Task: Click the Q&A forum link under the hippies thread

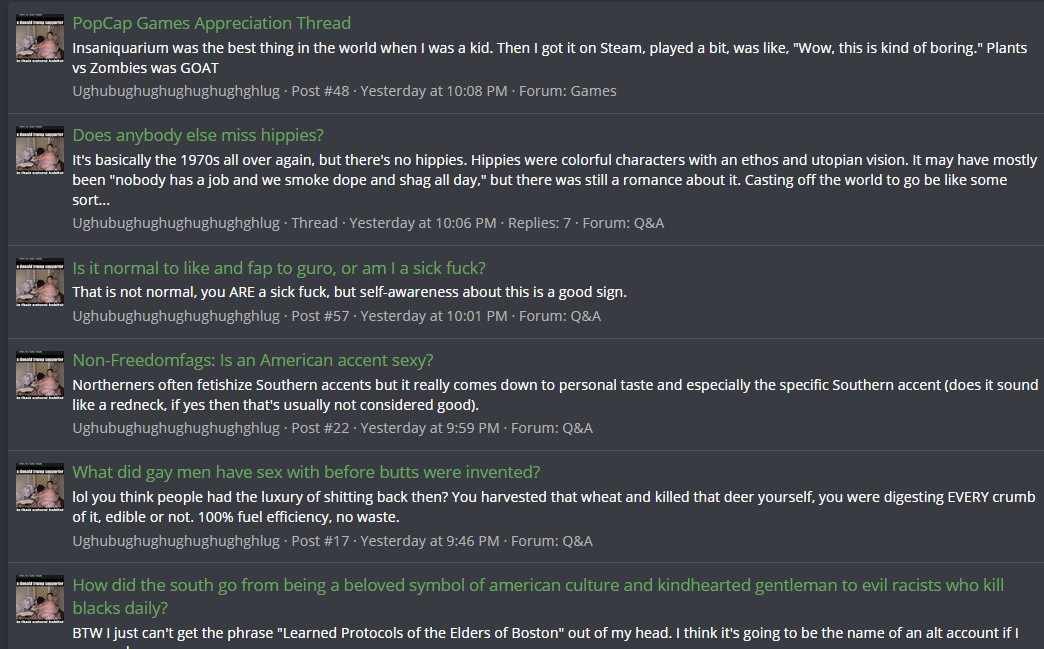Action: [x=649, y=223]
